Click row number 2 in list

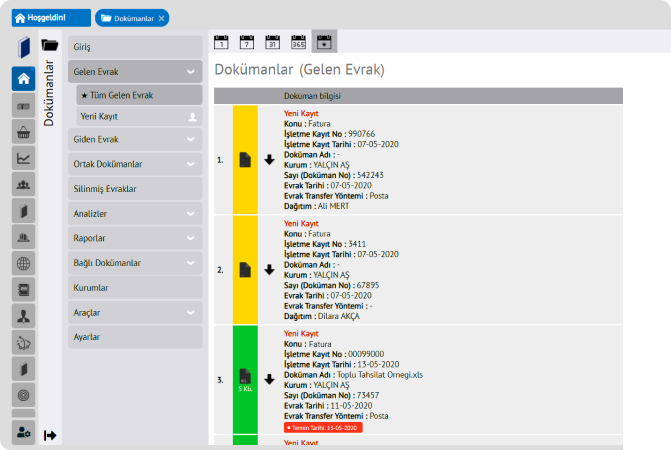coord(220,270)
